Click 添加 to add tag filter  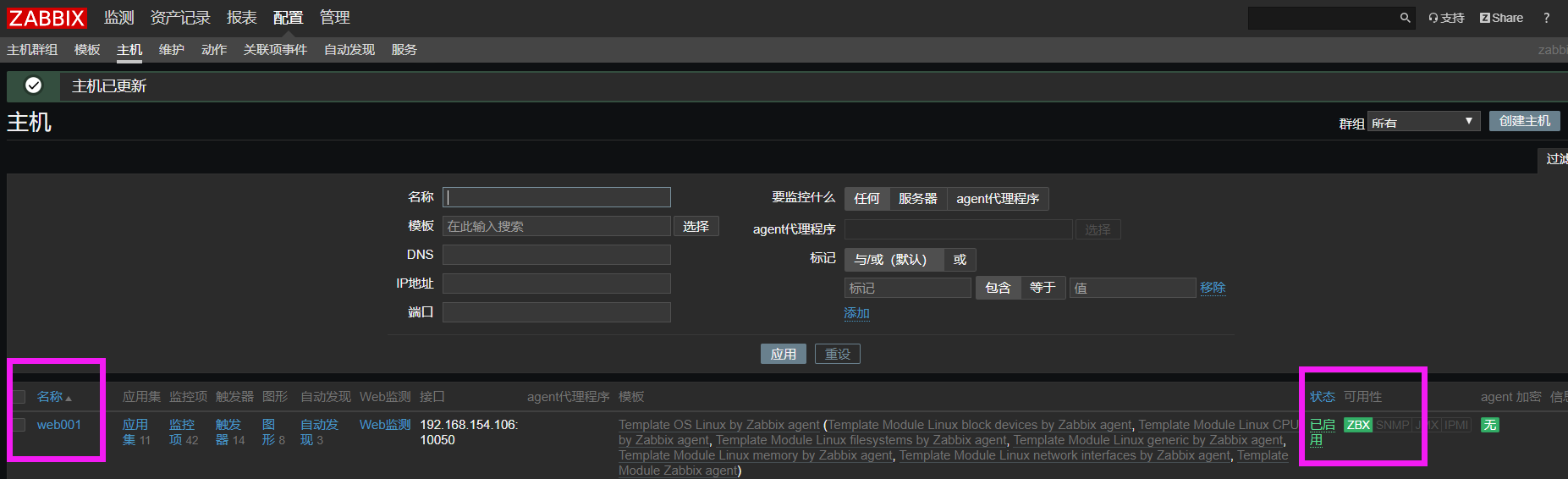pyautogui.click(x=856, y=313)
